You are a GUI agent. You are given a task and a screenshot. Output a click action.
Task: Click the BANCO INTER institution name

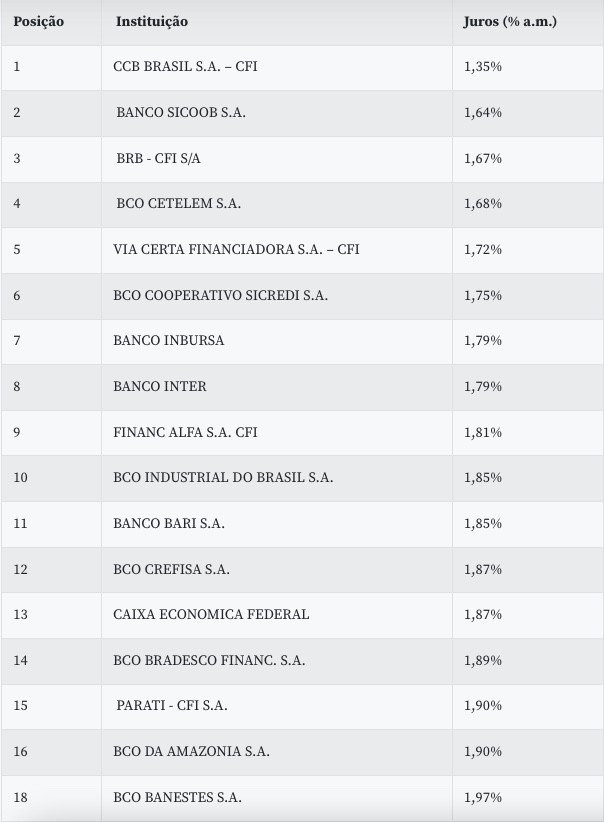tap(160, 386)
